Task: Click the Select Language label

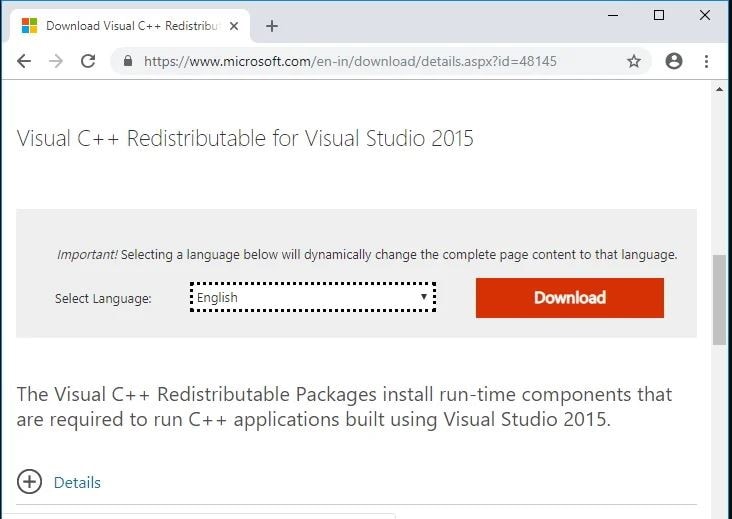Action: point(103,299)
